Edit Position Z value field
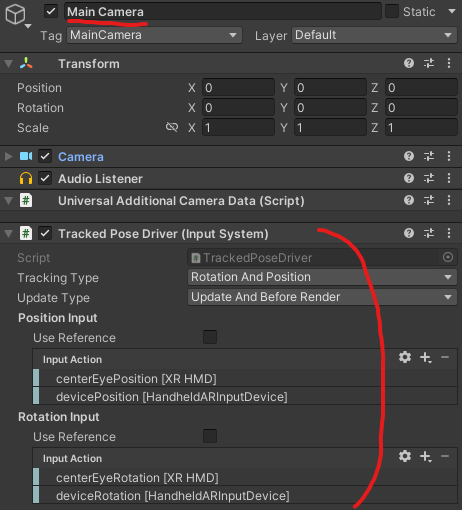This screenshot has height=510, width=462. pyautogui.click(x=421, y=88)
